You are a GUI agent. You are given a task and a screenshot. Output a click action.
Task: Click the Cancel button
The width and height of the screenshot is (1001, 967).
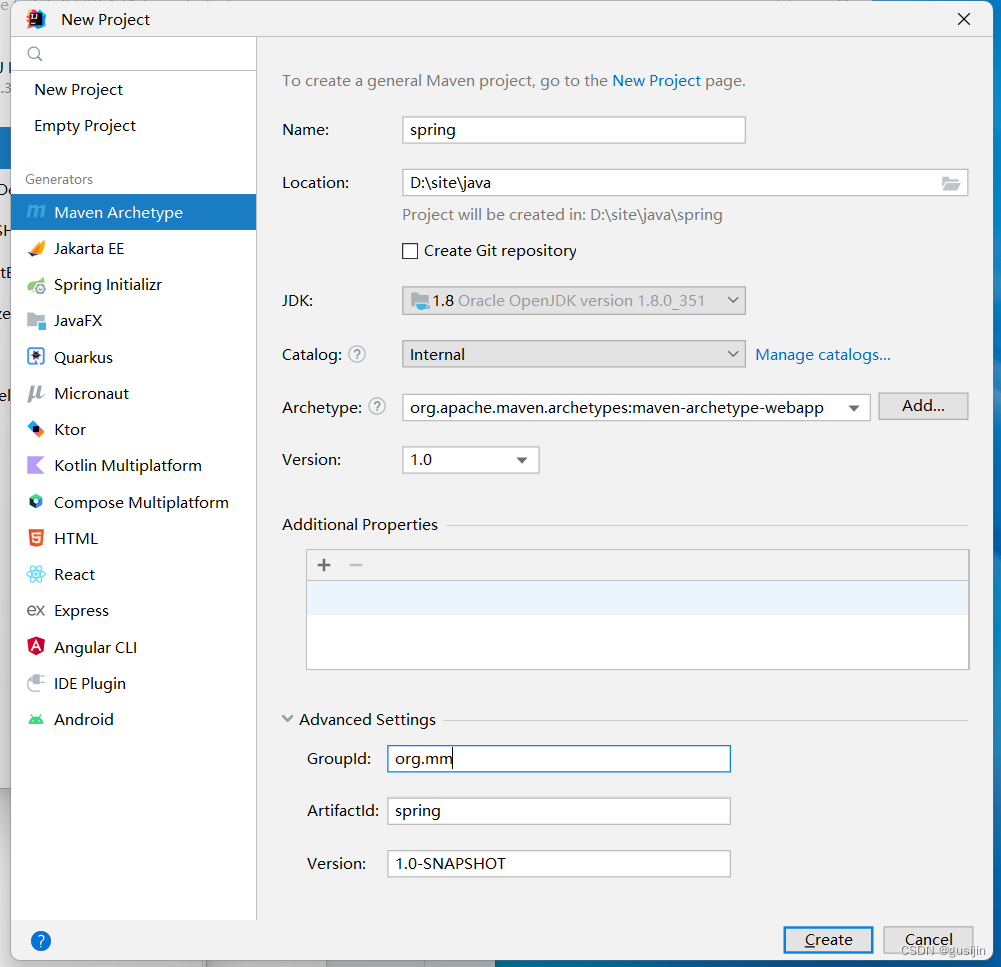pyautogui.click(x=928, y=940)
